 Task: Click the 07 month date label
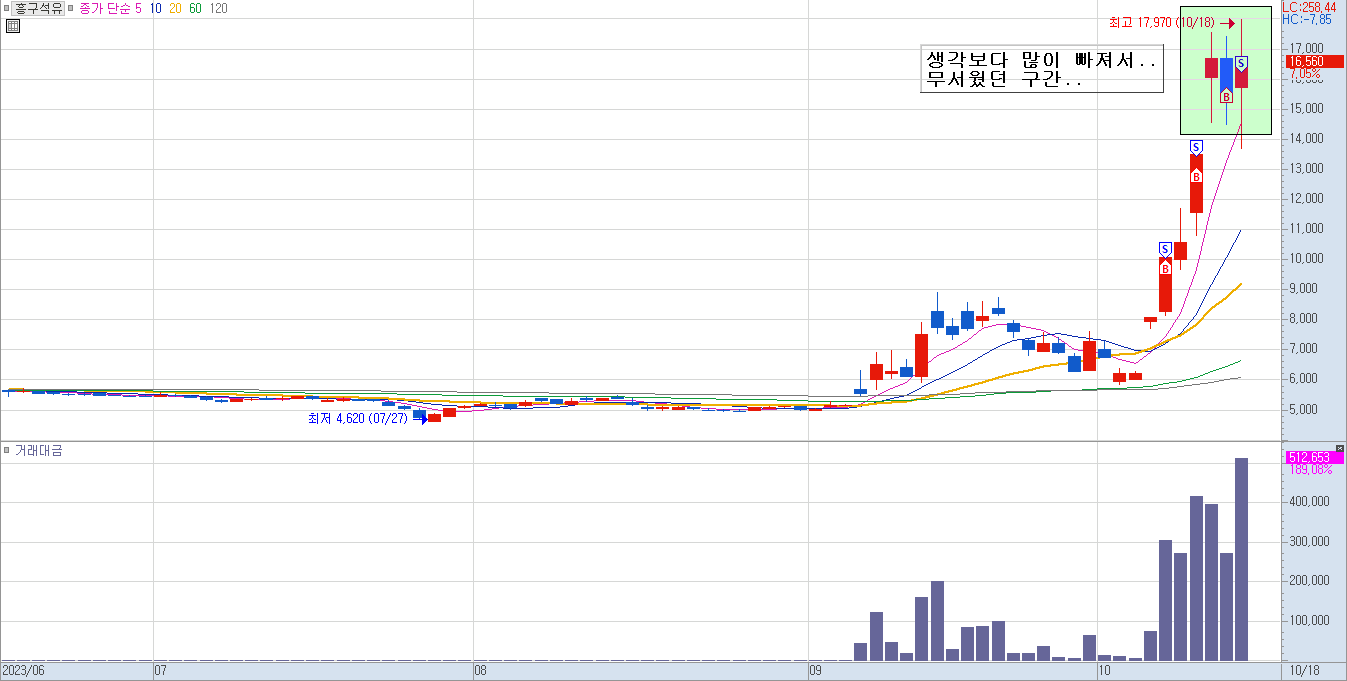pyautogui.click(x=161, y=670)
